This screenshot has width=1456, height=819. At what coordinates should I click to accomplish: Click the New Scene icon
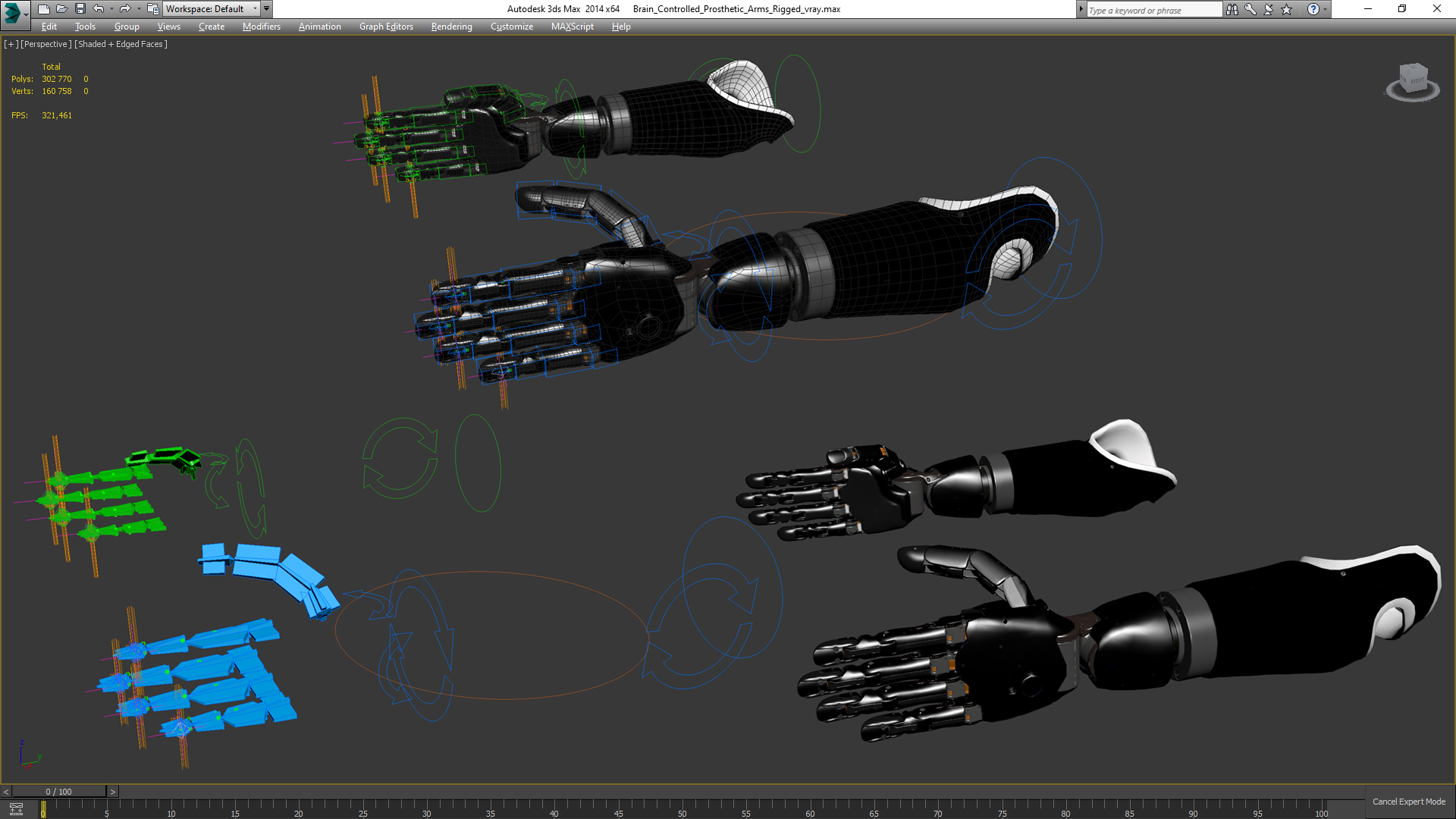click(44, 9)
